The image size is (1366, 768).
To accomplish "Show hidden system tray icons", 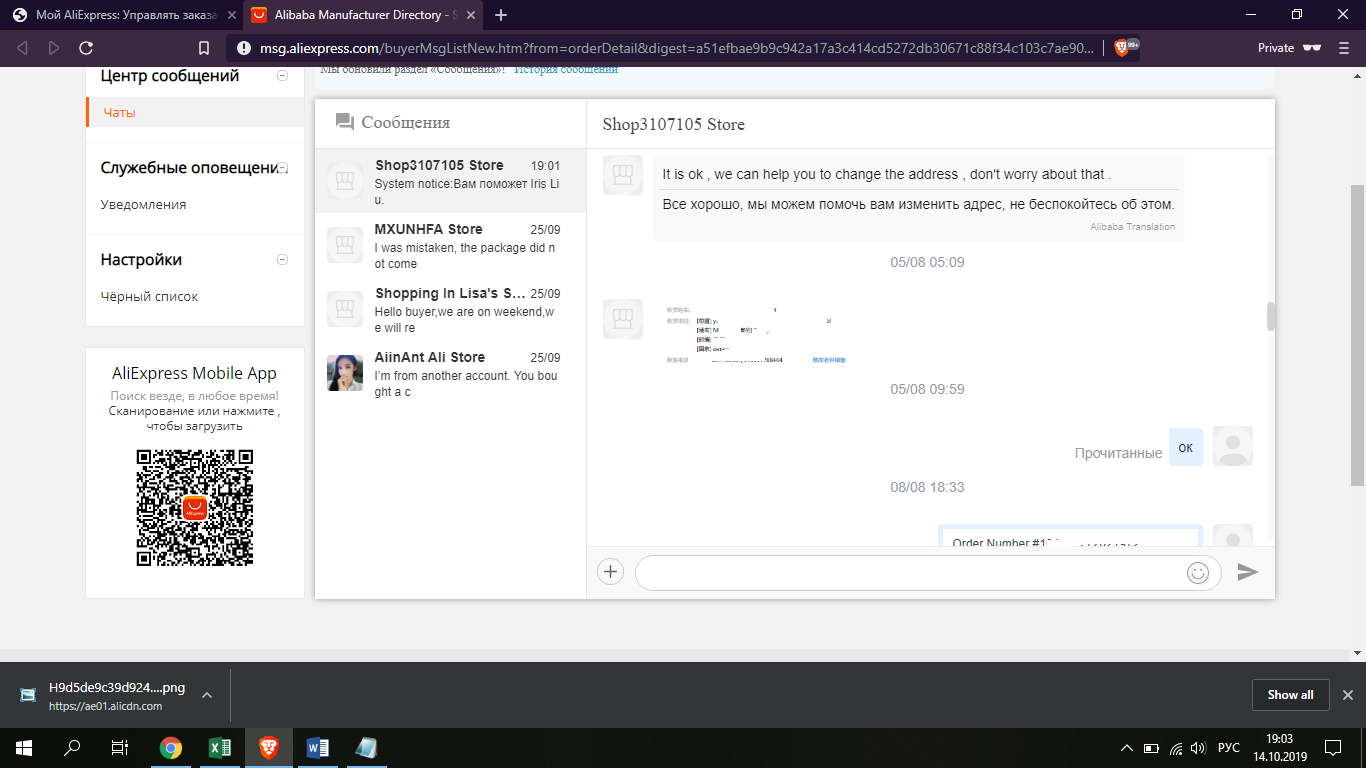I will [1127, 748].
